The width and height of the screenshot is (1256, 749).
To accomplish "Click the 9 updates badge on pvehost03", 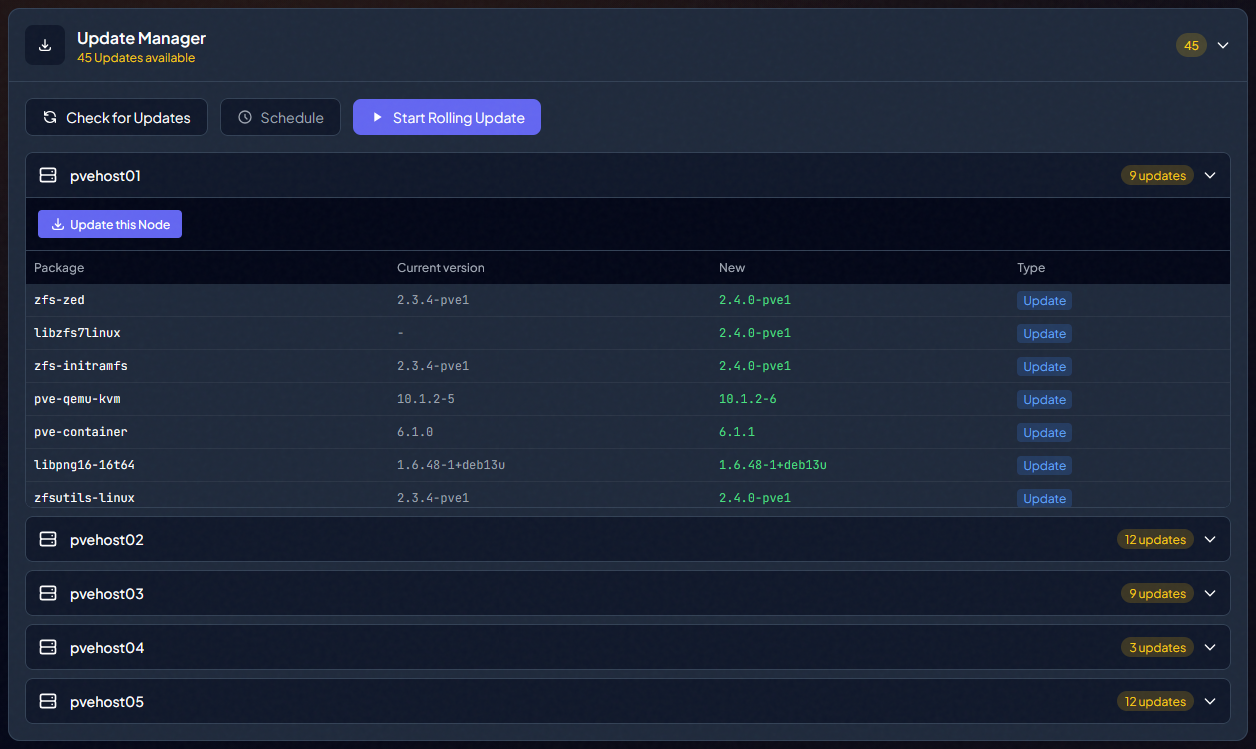I will 1157,593.
